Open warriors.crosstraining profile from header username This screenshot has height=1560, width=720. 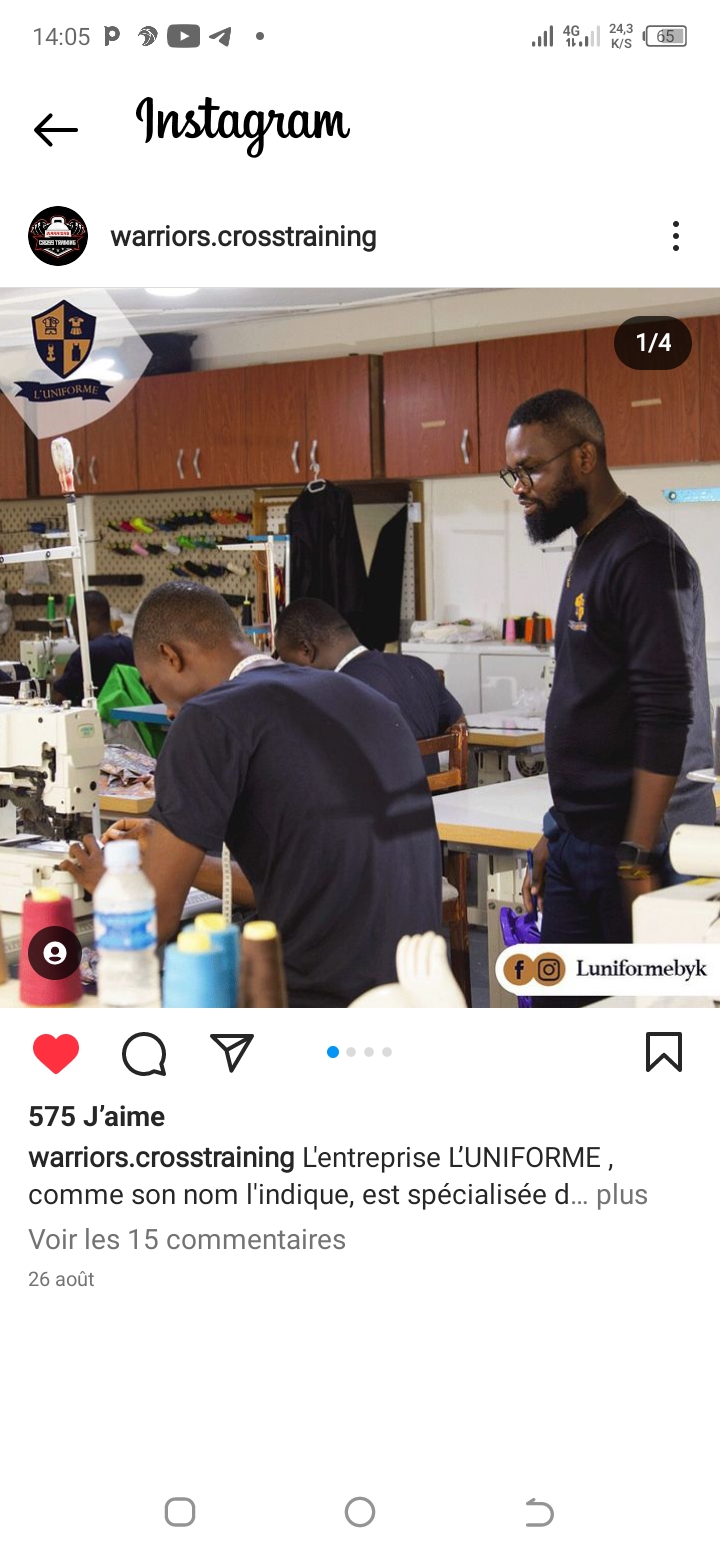[243, 237]
